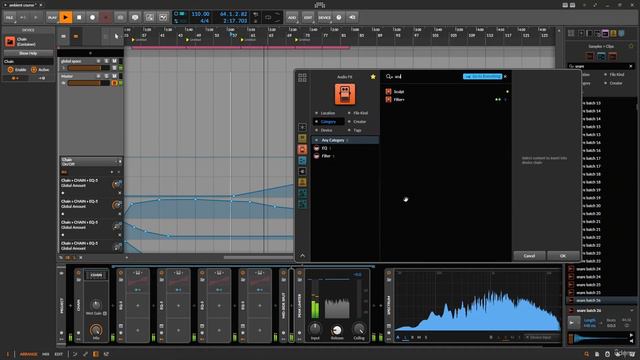The width and height of the screenshot is (640, 360).
Task: Select the Filter+ device result
Action: click(x=447, y=100)
